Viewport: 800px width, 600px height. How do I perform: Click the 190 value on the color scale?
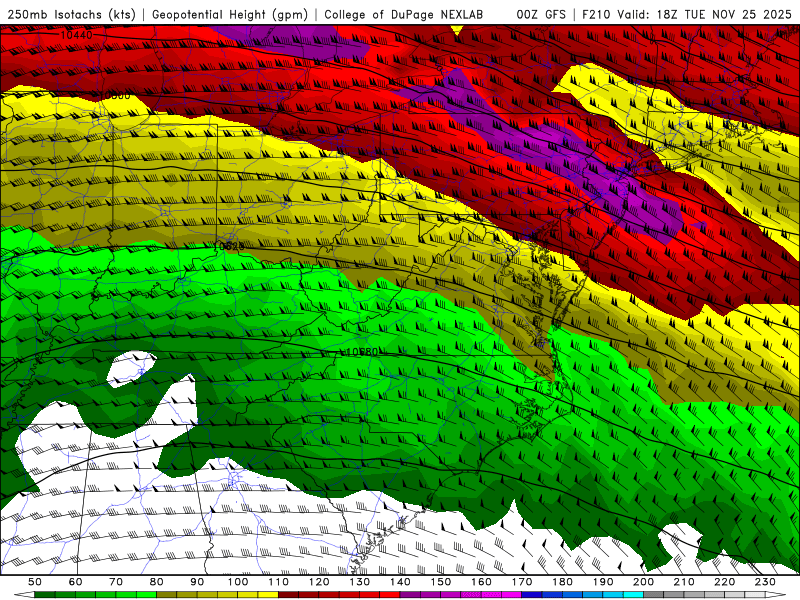coord(603,582)
